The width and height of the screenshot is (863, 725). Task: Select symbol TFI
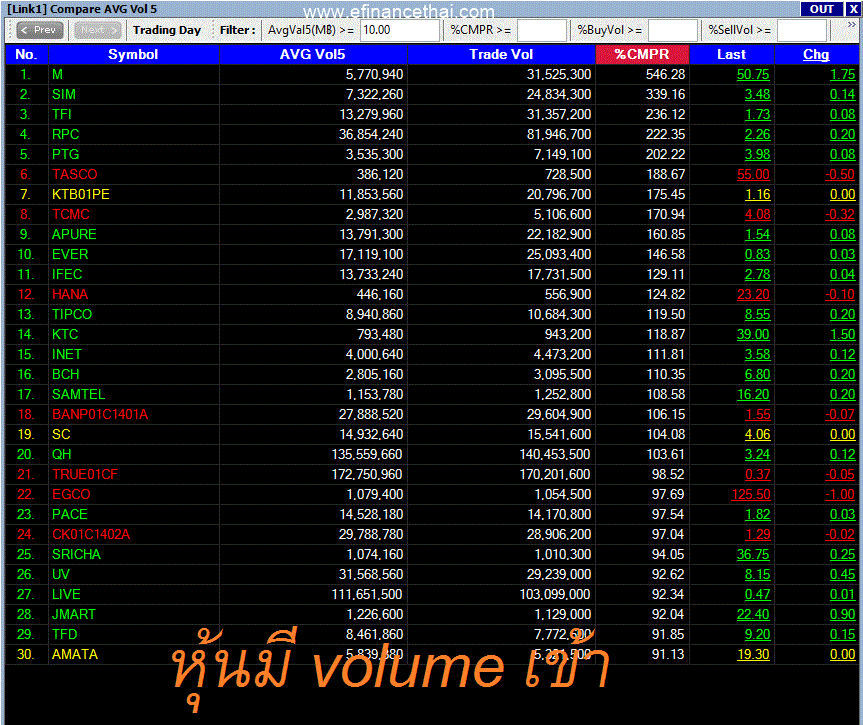pyautogui.click(x=62, y=115)
